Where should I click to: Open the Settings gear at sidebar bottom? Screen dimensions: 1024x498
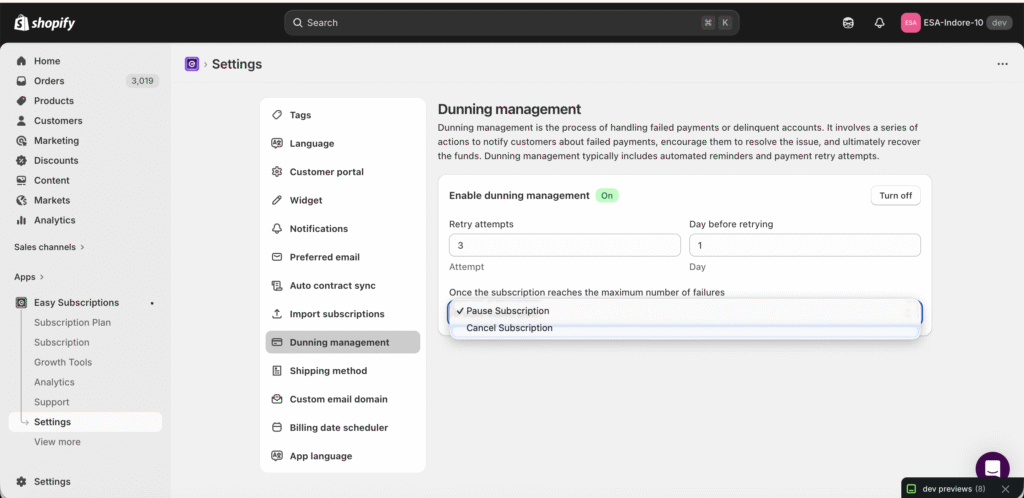pyautogui.click(x=52, y=481)
